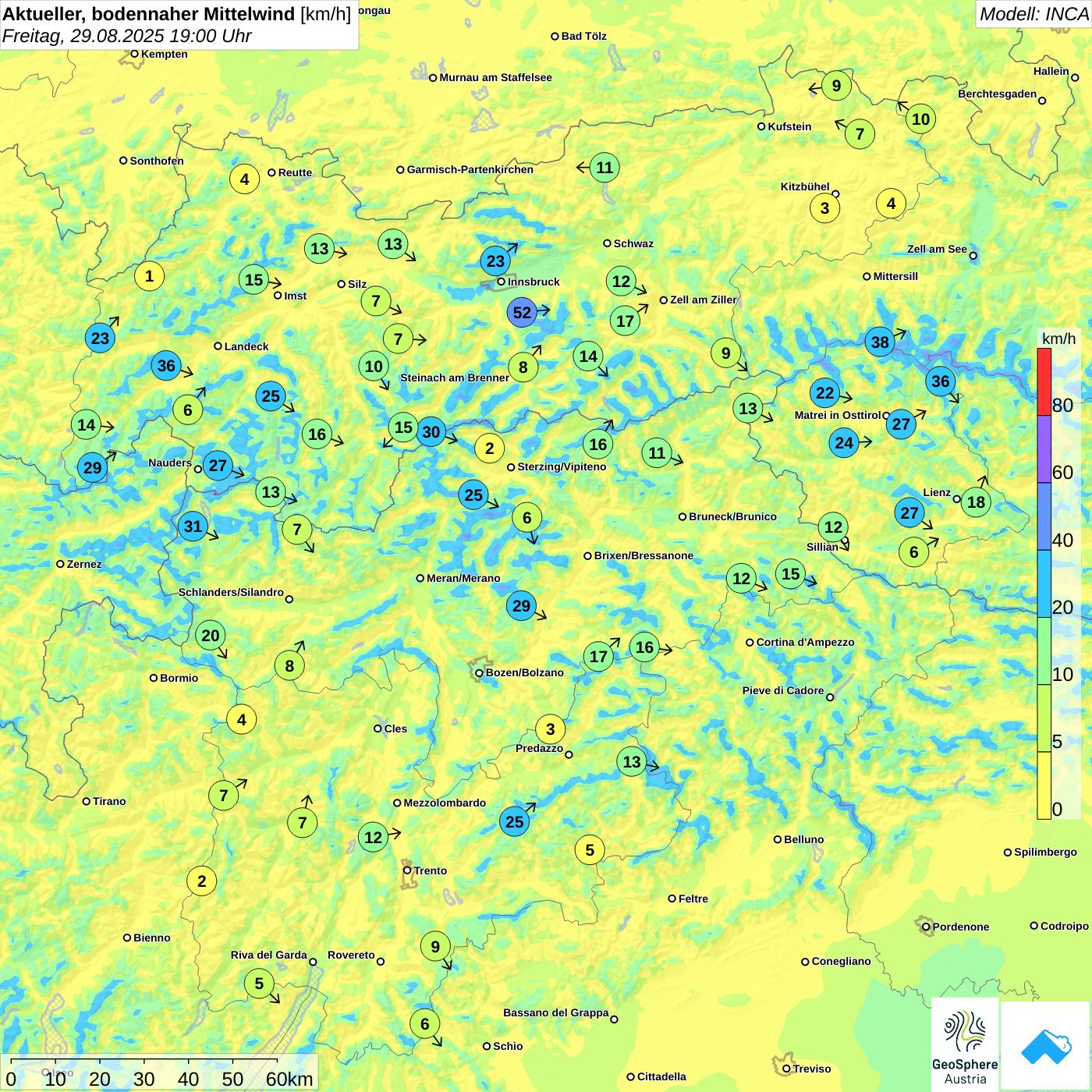Click the Brixen/Bressanone label

click(643, 555)
